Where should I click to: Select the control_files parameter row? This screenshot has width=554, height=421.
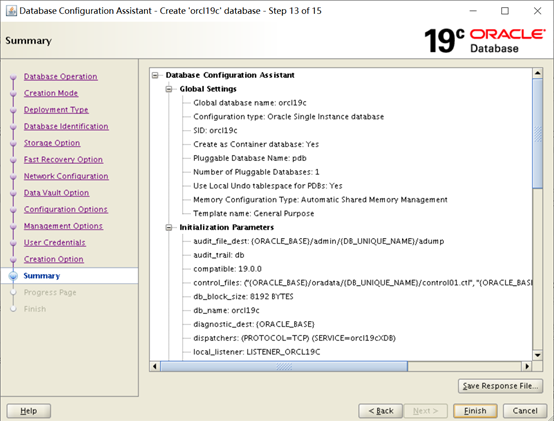pos(363,283)
